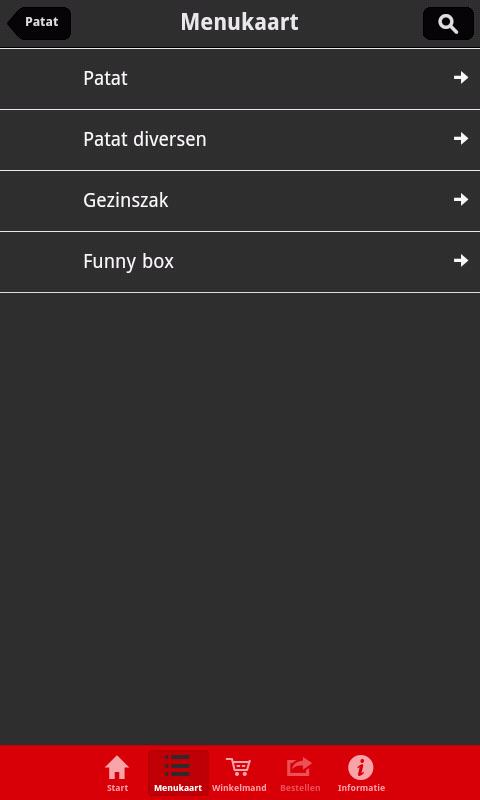
Task: Select the Gezinszak category
Action: tap(240, 201)
